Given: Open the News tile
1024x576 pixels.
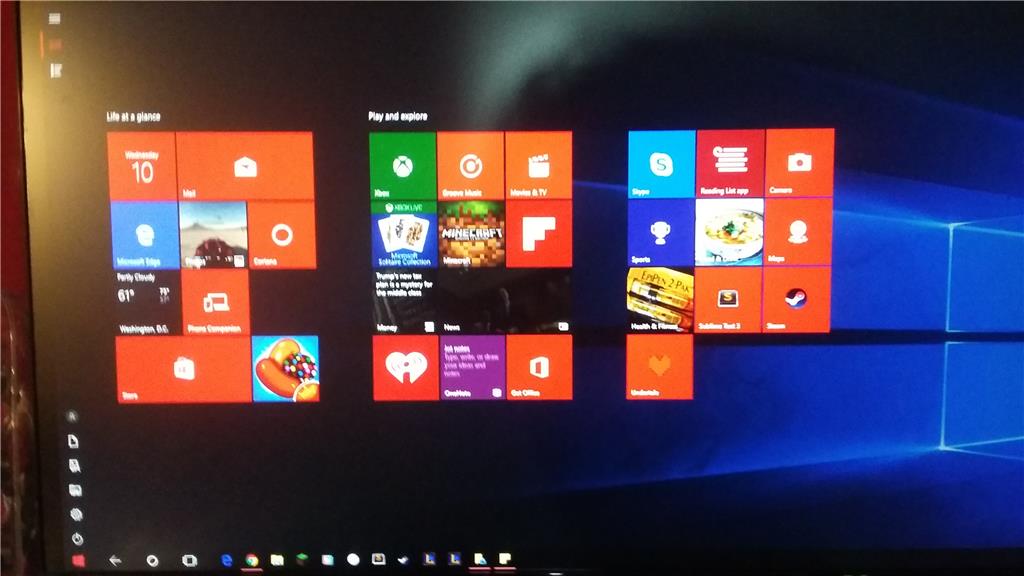Looking at the screenshot, I should click(x=505, y=301).
